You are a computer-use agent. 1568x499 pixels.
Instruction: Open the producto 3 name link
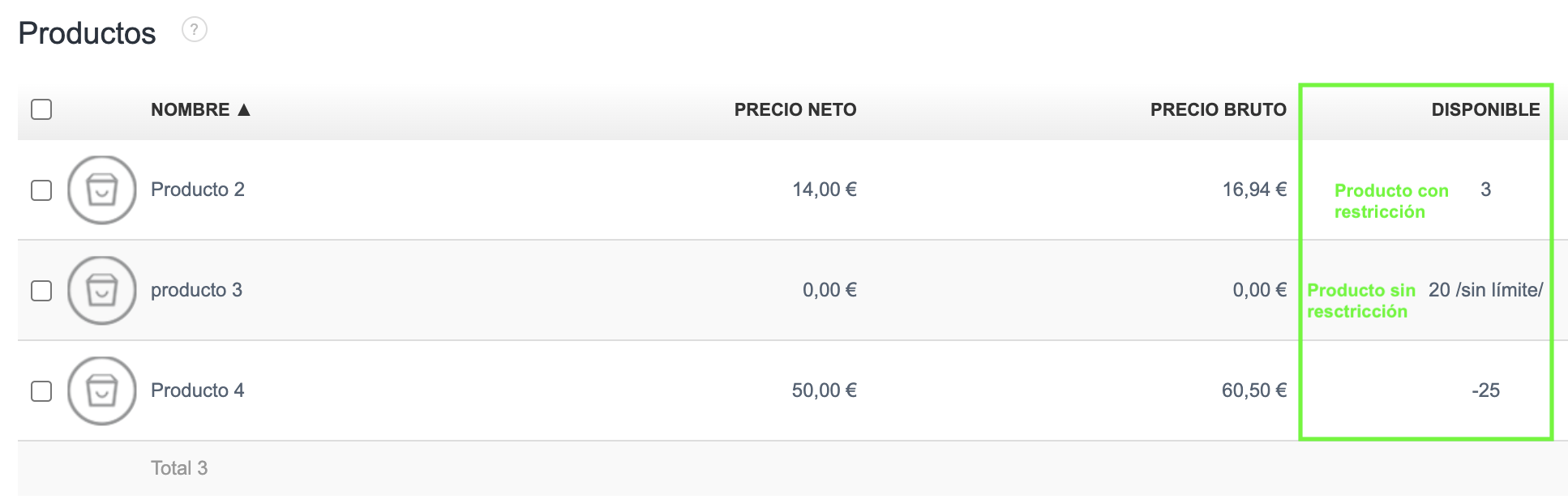[x=196, y=290]
